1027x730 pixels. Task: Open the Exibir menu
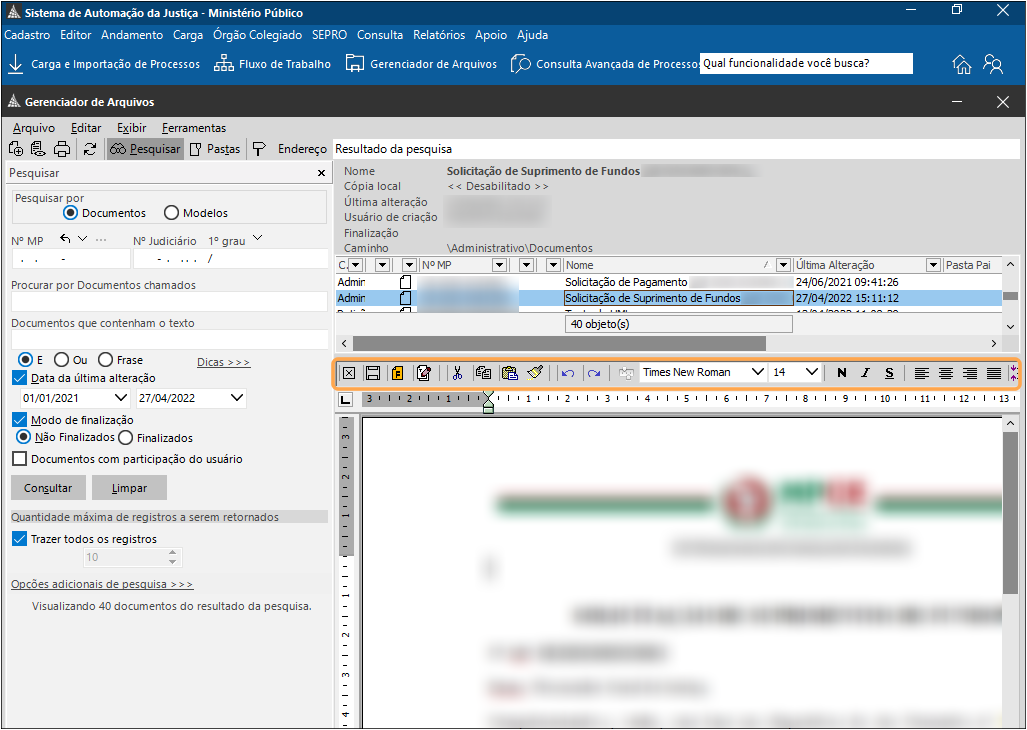point(132,128)
